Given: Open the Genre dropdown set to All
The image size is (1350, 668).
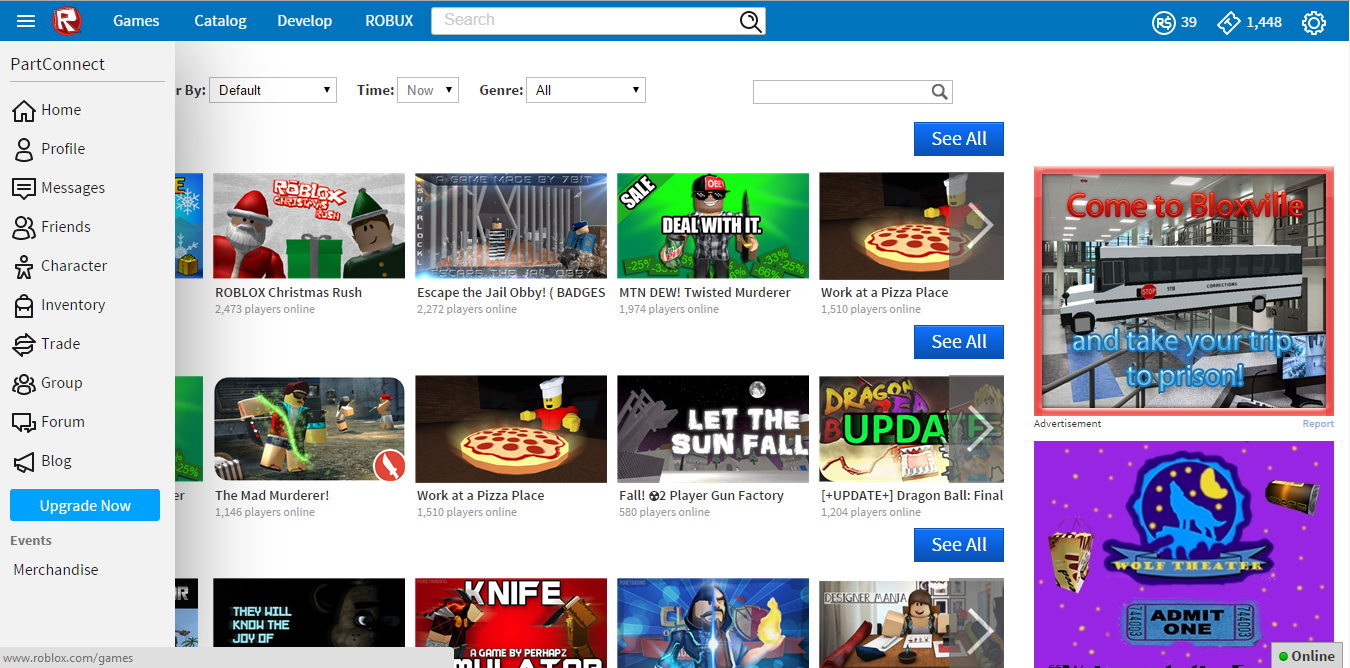Looking at the screenshot, I should 586,89.
